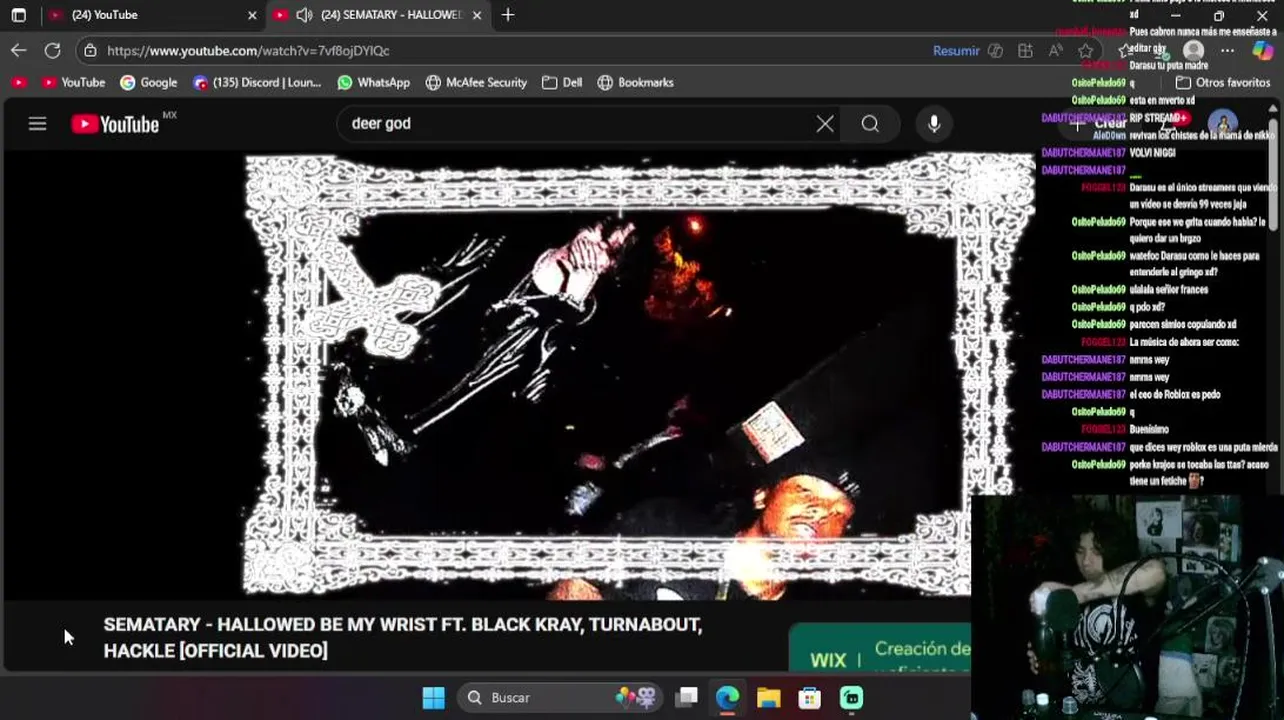This screenshot has width=1284, height=720.
Task: Close the SEMATARY video tab
Action: point(477,15)
